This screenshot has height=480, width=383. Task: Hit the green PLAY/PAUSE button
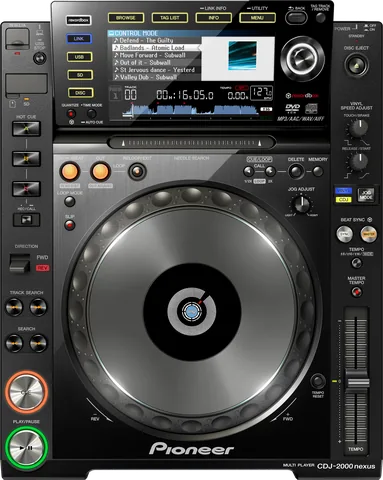(x=26, y=448)
